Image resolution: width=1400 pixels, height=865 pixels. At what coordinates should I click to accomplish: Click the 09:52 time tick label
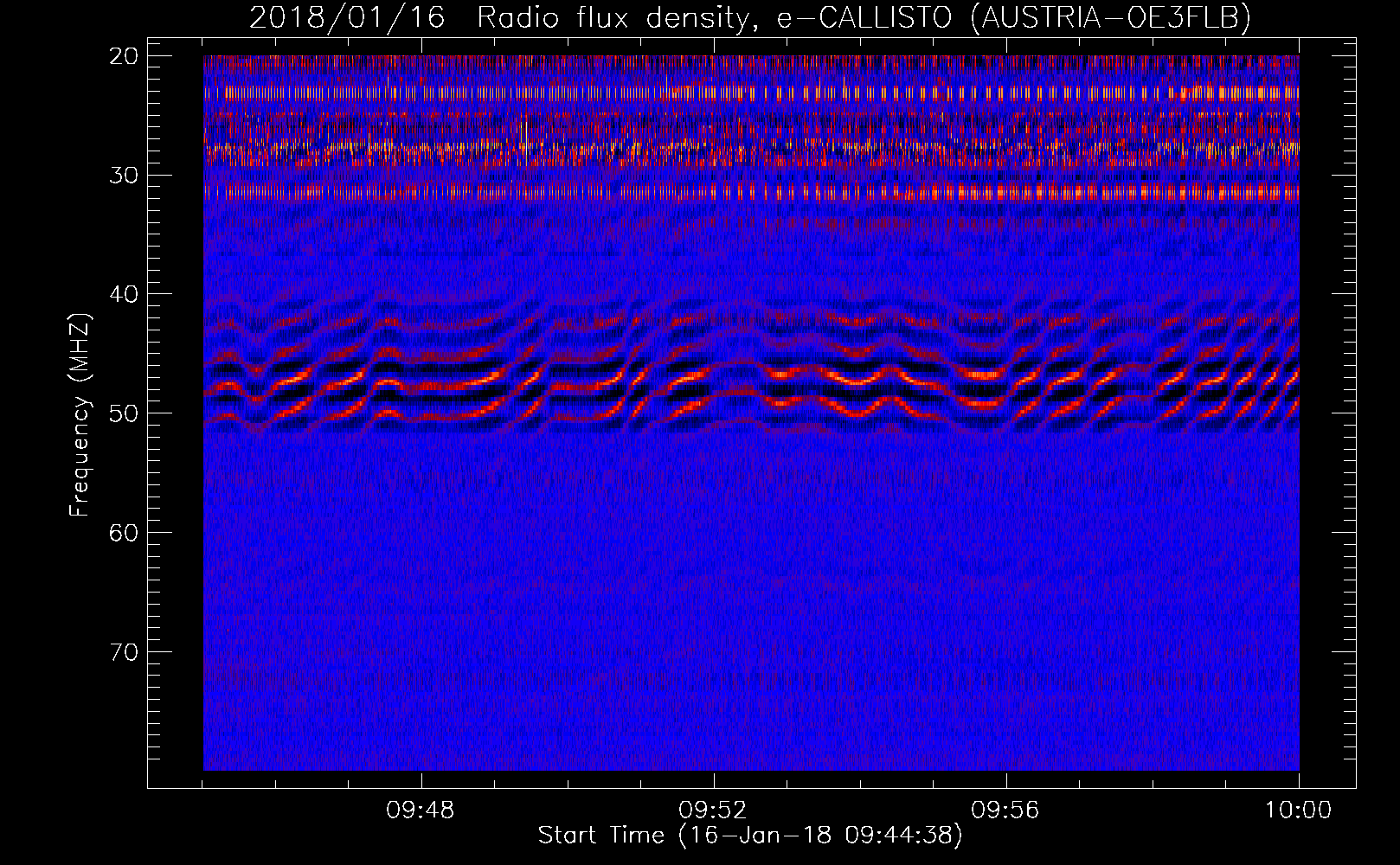pos(713,811)
